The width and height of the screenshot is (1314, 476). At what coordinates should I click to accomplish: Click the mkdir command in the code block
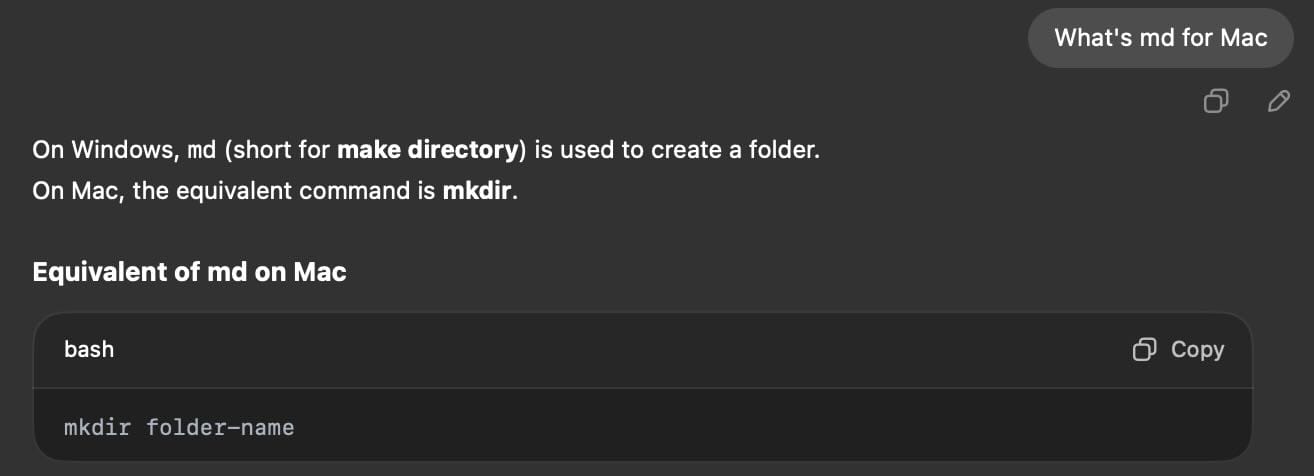coord(96,428)
